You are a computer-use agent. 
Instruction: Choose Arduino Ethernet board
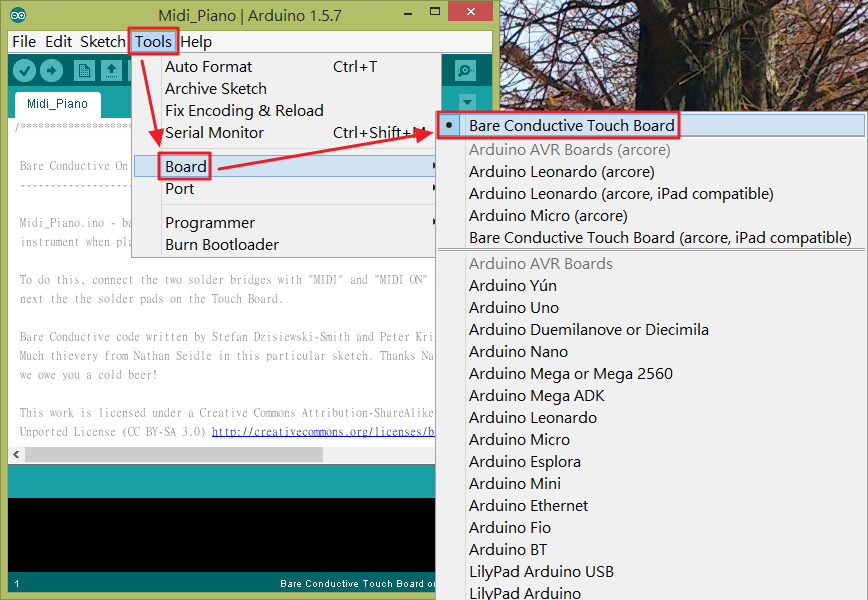coord(652,506)
